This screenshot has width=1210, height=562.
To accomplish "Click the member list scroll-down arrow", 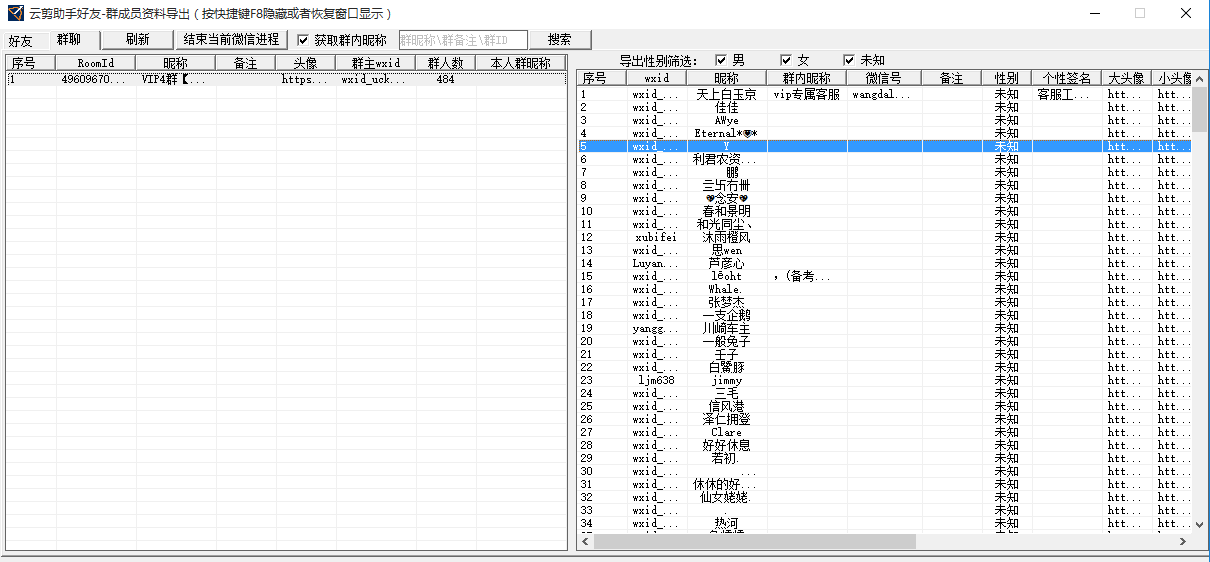I will tap(1200, 524).
